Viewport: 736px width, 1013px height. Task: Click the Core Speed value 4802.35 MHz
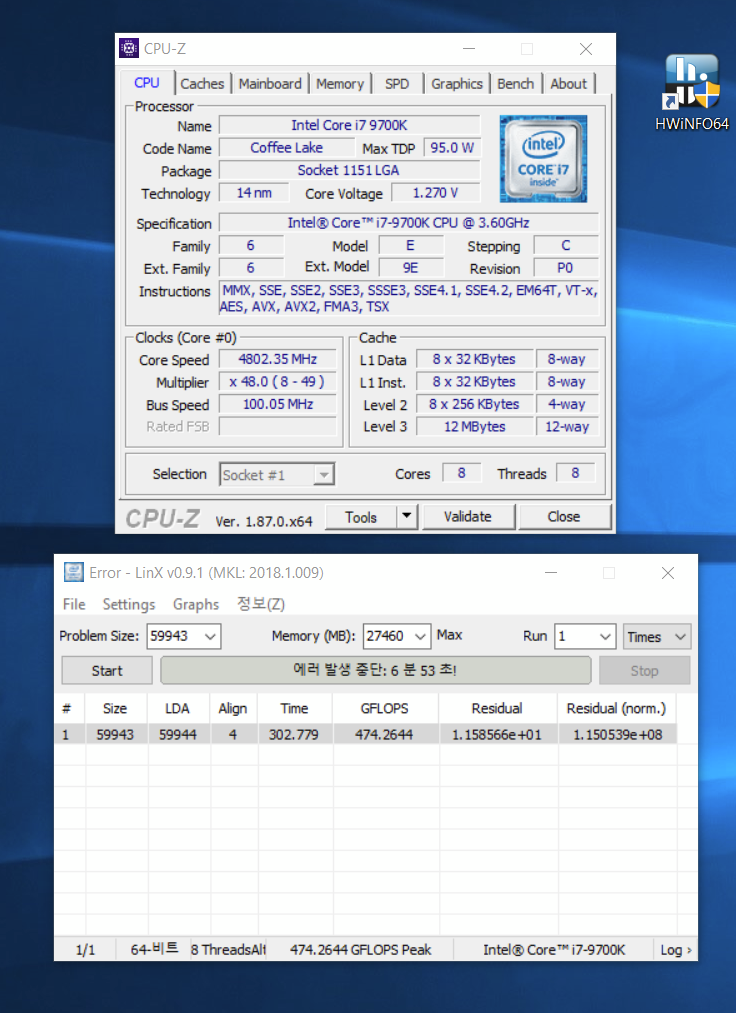click(278, 359)
